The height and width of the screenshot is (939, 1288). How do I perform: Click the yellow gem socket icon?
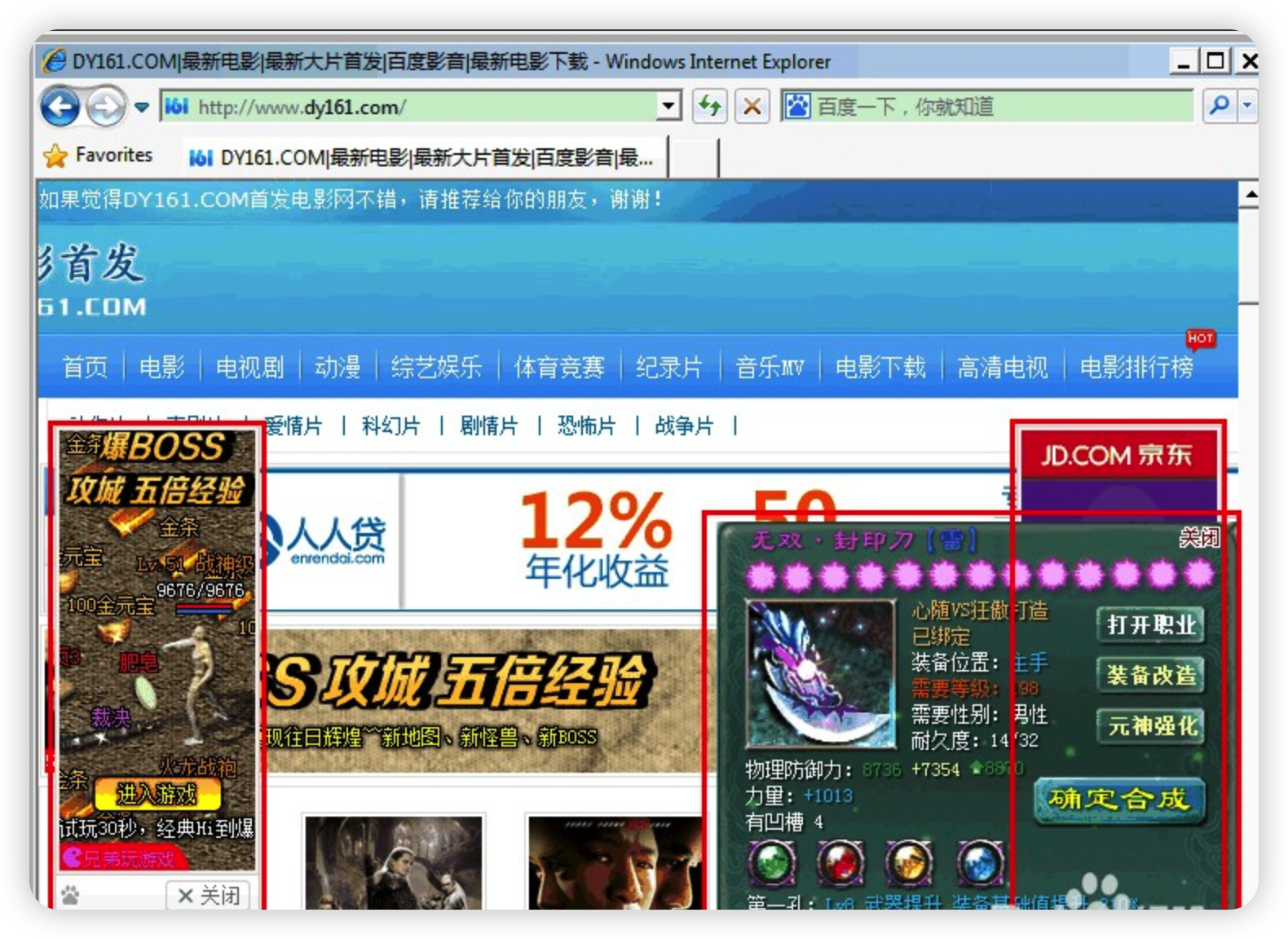[x=909, y=862]
